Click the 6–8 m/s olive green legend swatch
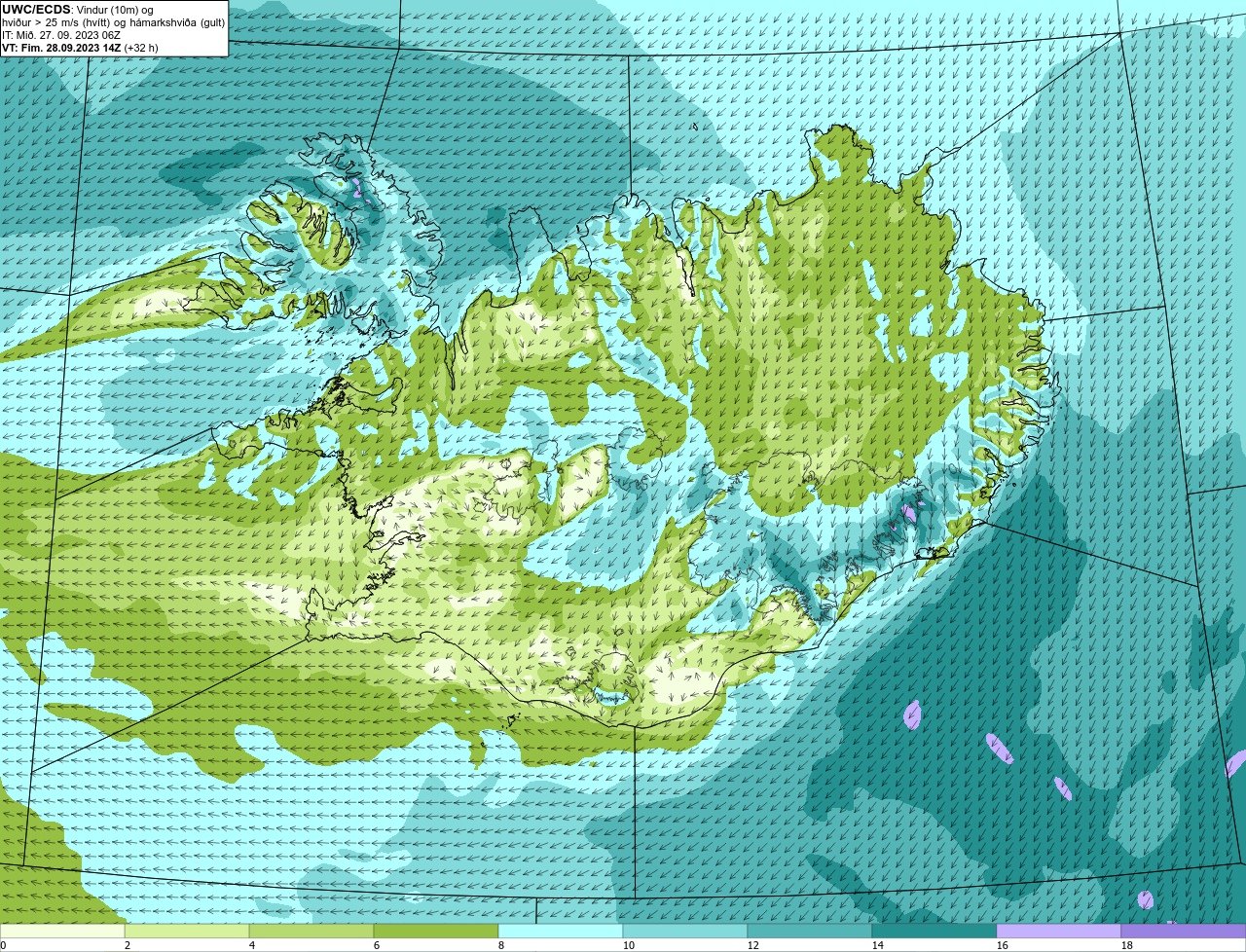1246x952 pixels. click(x=436, y=931)
